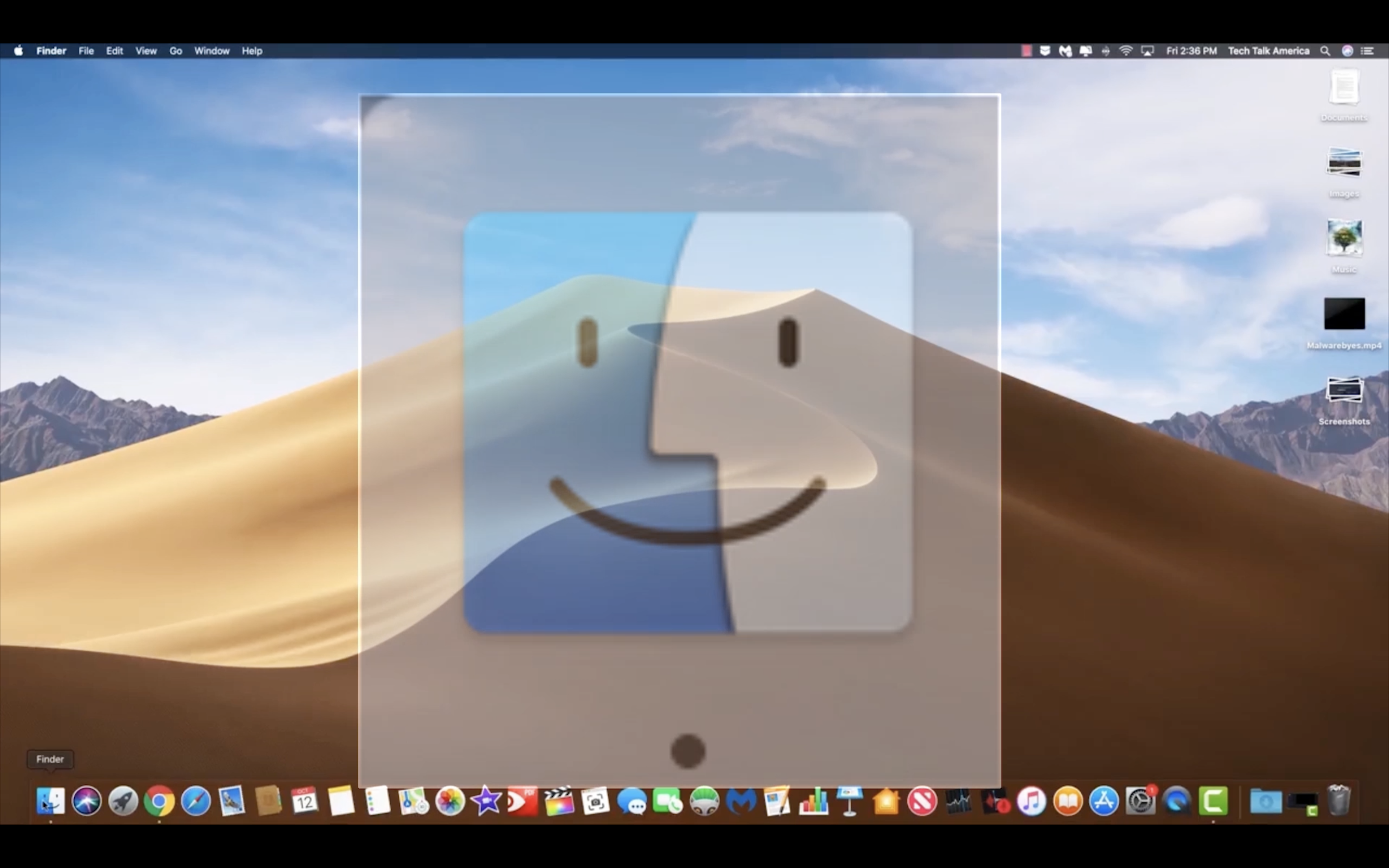Click the Wi-Fi status icon

1126,51
